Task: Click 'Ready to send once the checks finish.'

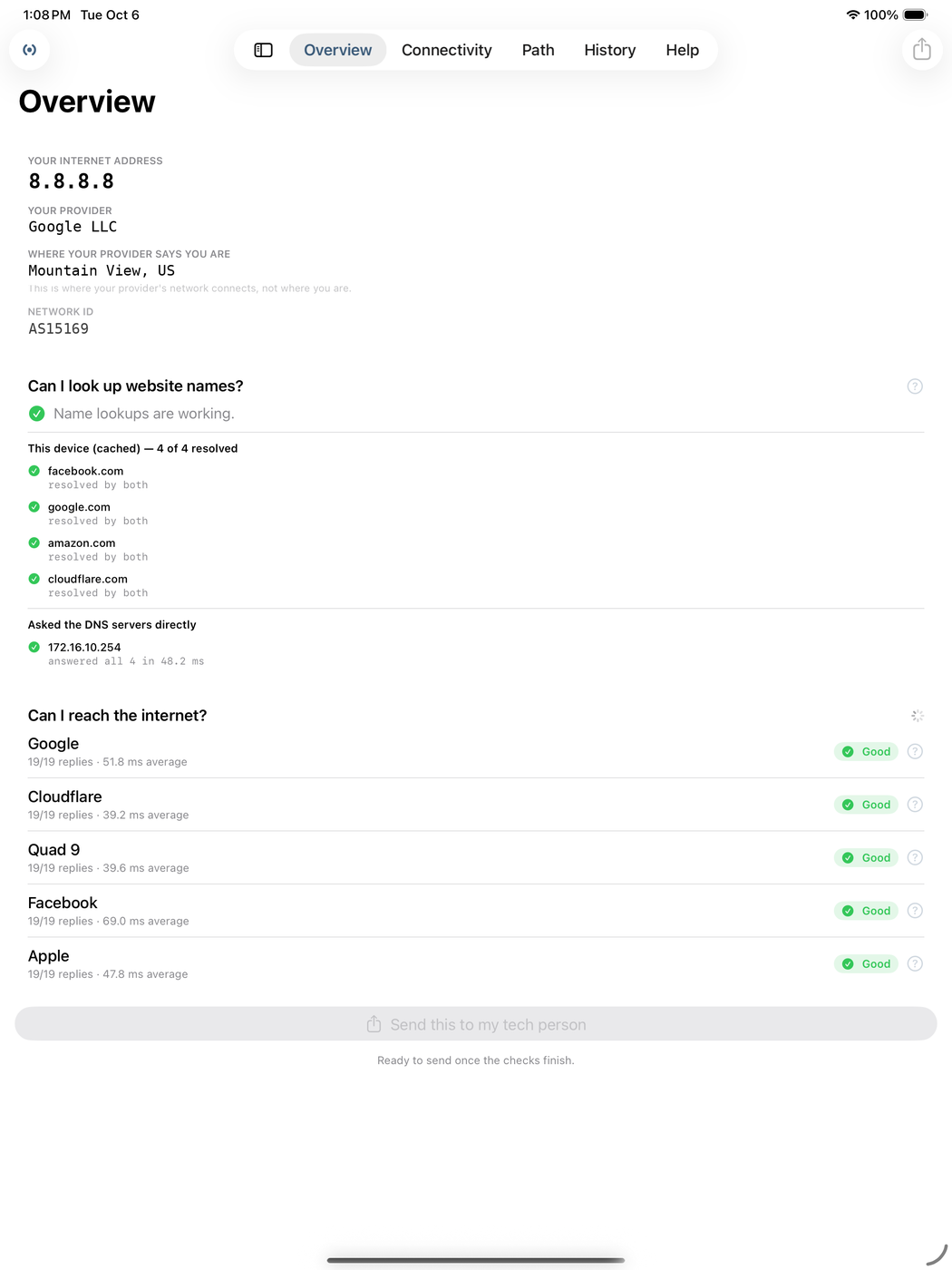Action: click(x=476, y=1060)
